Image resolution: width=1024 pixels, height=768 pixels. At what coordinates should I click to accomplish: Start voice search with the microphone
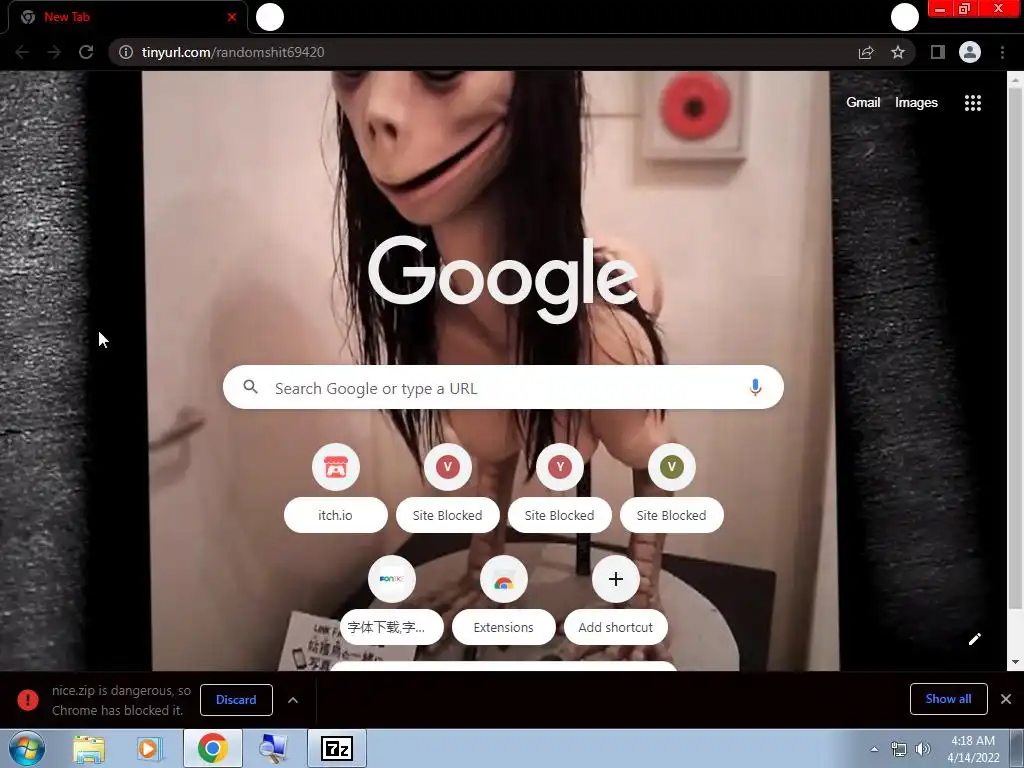point(755,387)
